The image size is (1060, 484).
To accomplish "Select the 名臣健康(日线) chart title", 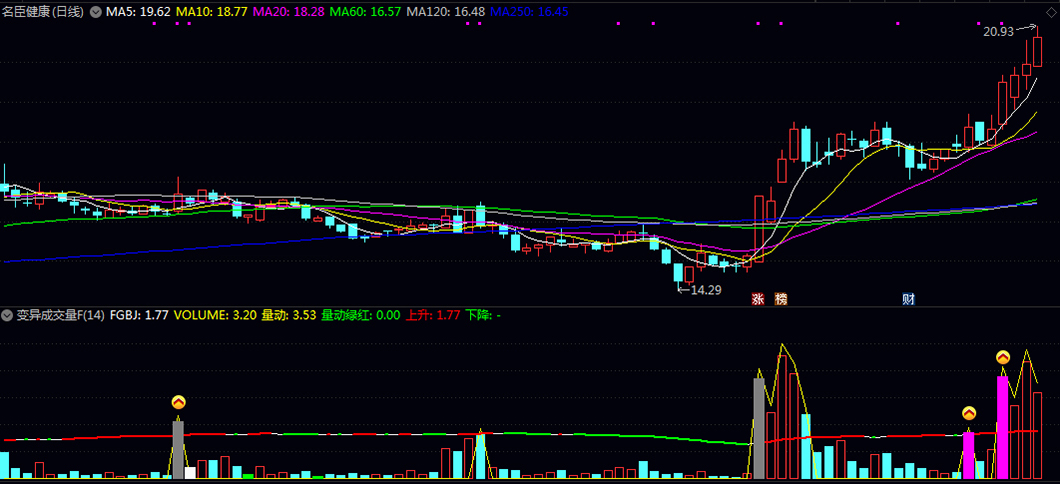I will coord(43,11).
